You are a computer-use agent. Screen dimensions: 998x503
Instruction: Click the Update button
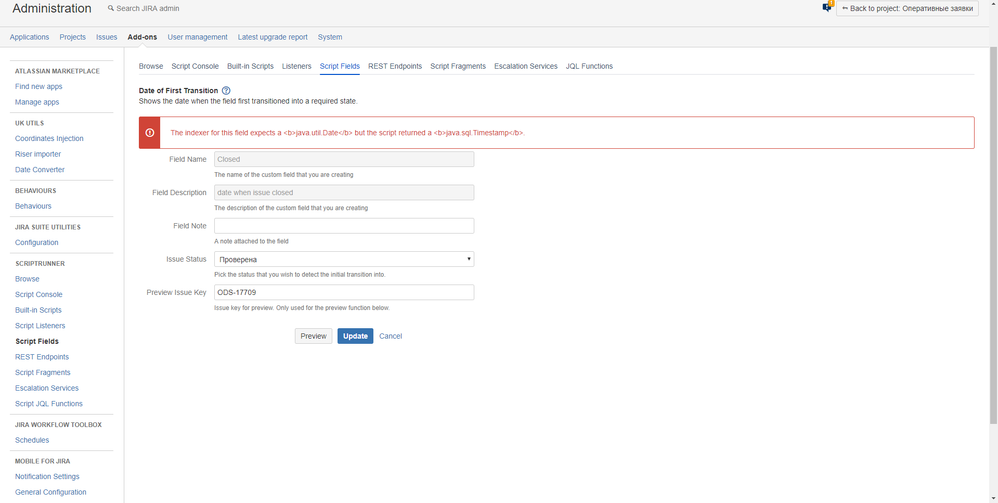click(355, 336)
